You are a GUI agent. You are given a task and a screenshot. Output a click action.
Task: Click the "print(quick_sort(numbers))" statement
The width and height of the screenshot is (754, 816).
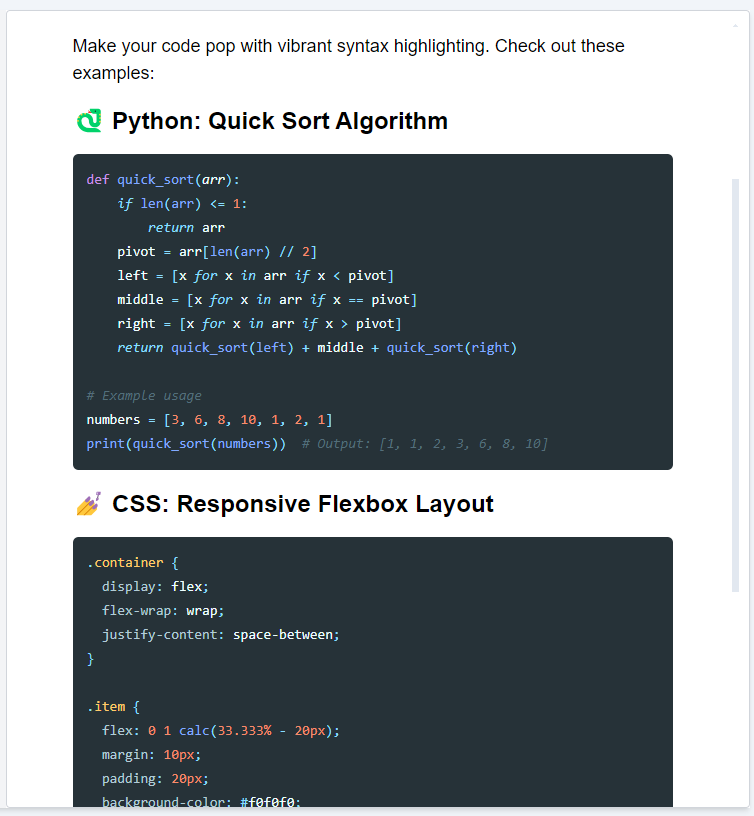tap(186, 444)
